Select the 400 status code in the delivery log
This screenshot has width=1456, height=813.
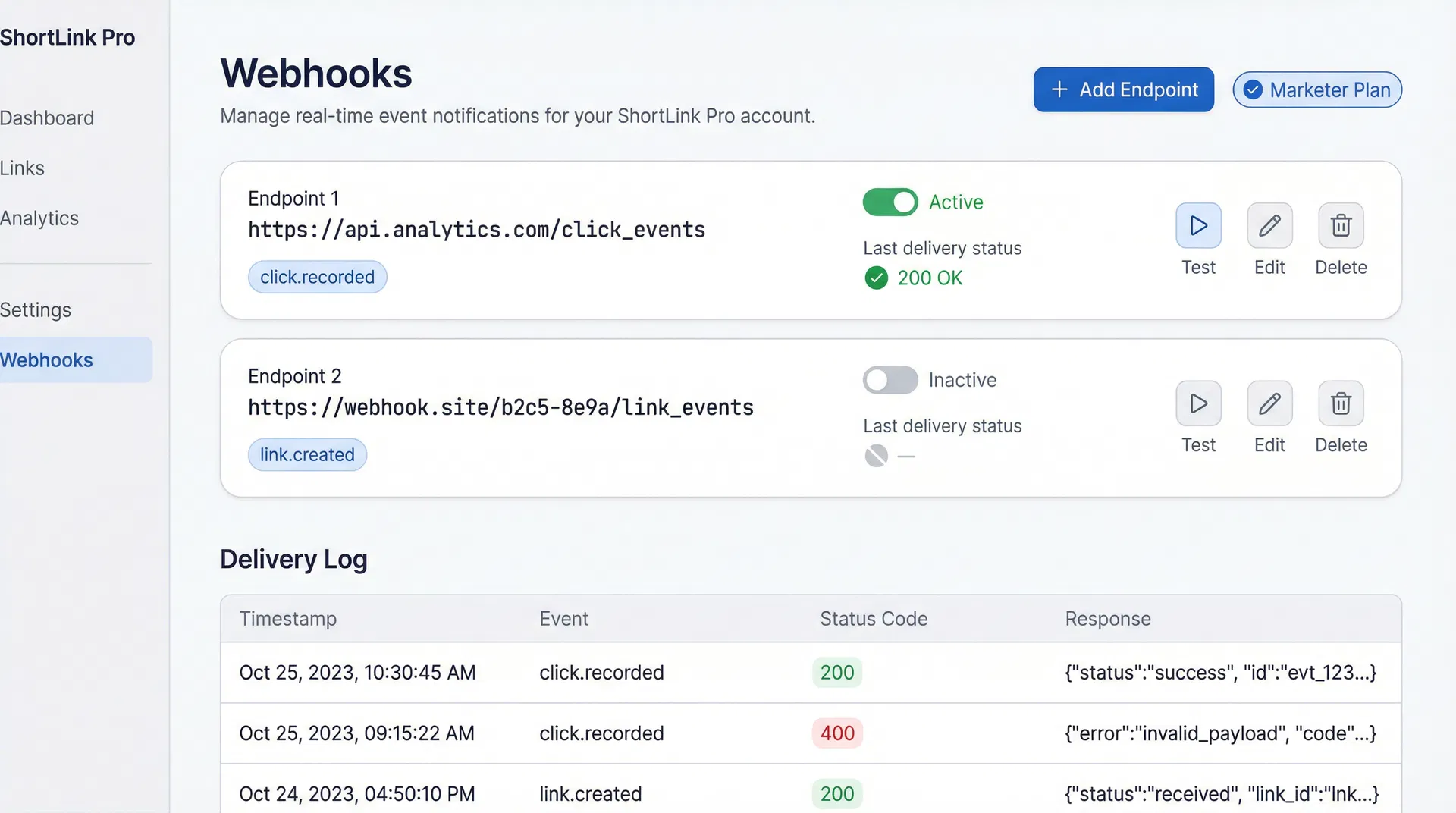pos(836,733)
